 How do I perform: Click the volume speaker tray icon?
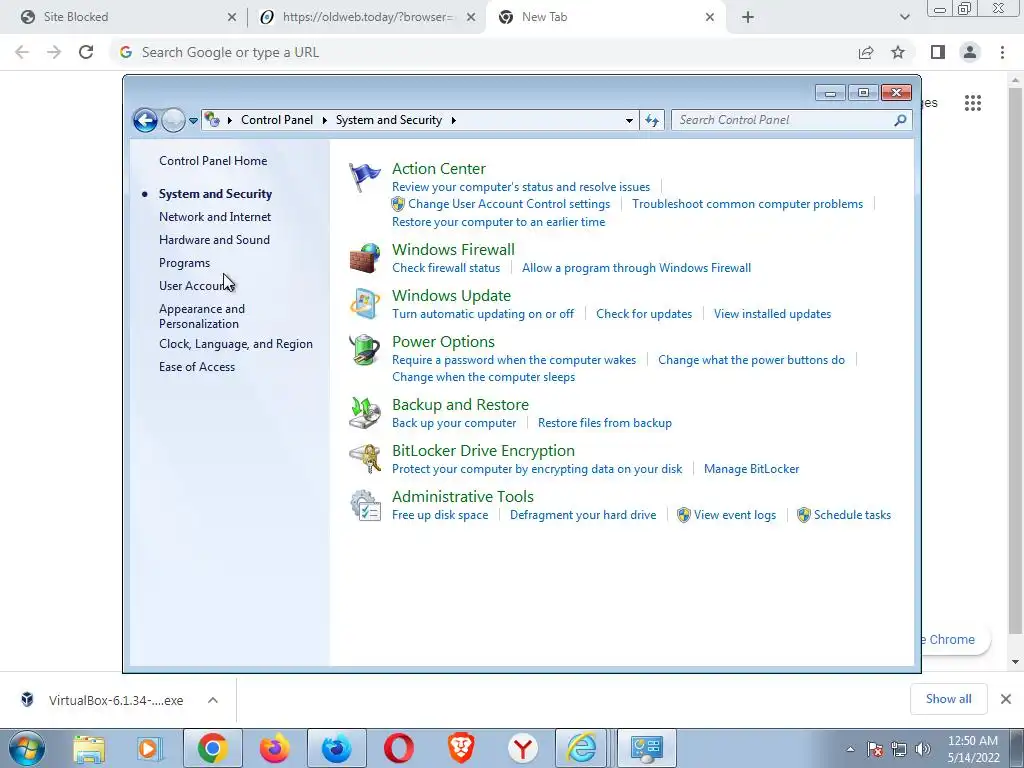click(x=923, y=749)
